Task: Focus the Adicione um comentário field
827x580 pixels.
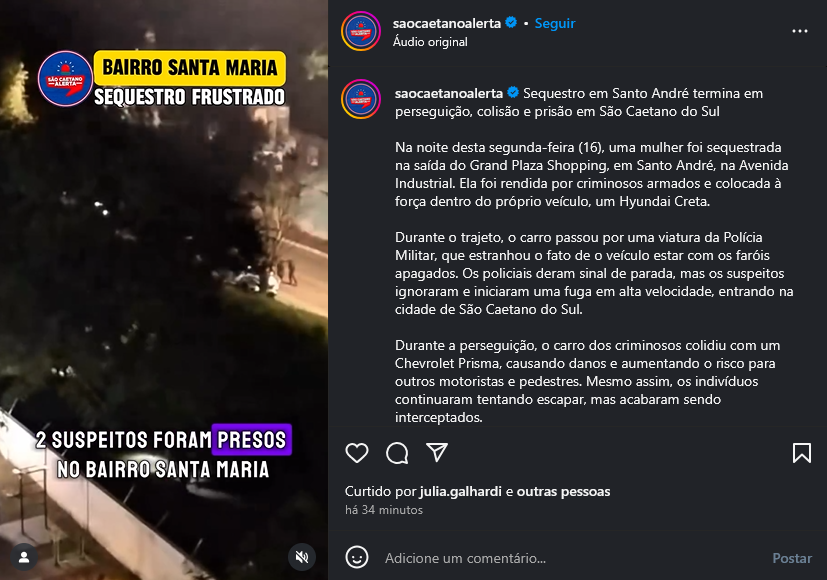Action: click(x=572, y=558)
